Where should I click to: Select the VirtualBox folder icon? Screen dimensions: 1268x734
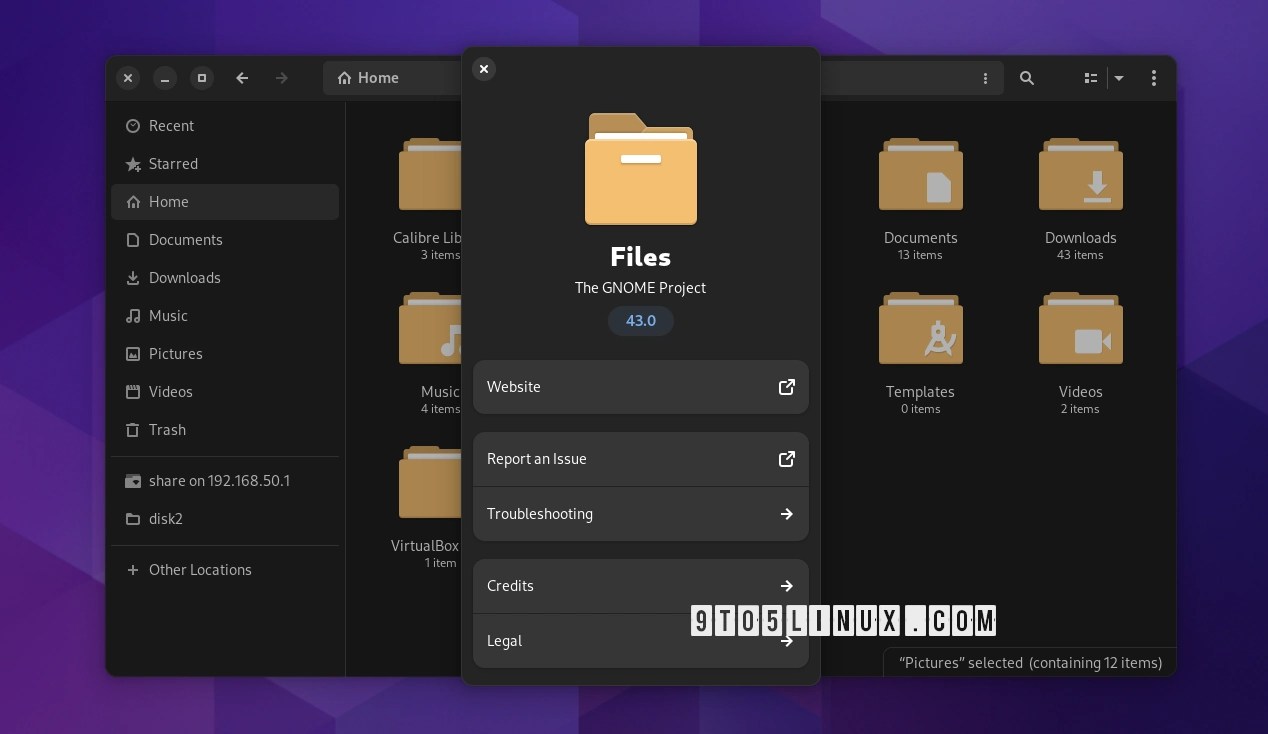pyautogui.click(x=430, y=482)
